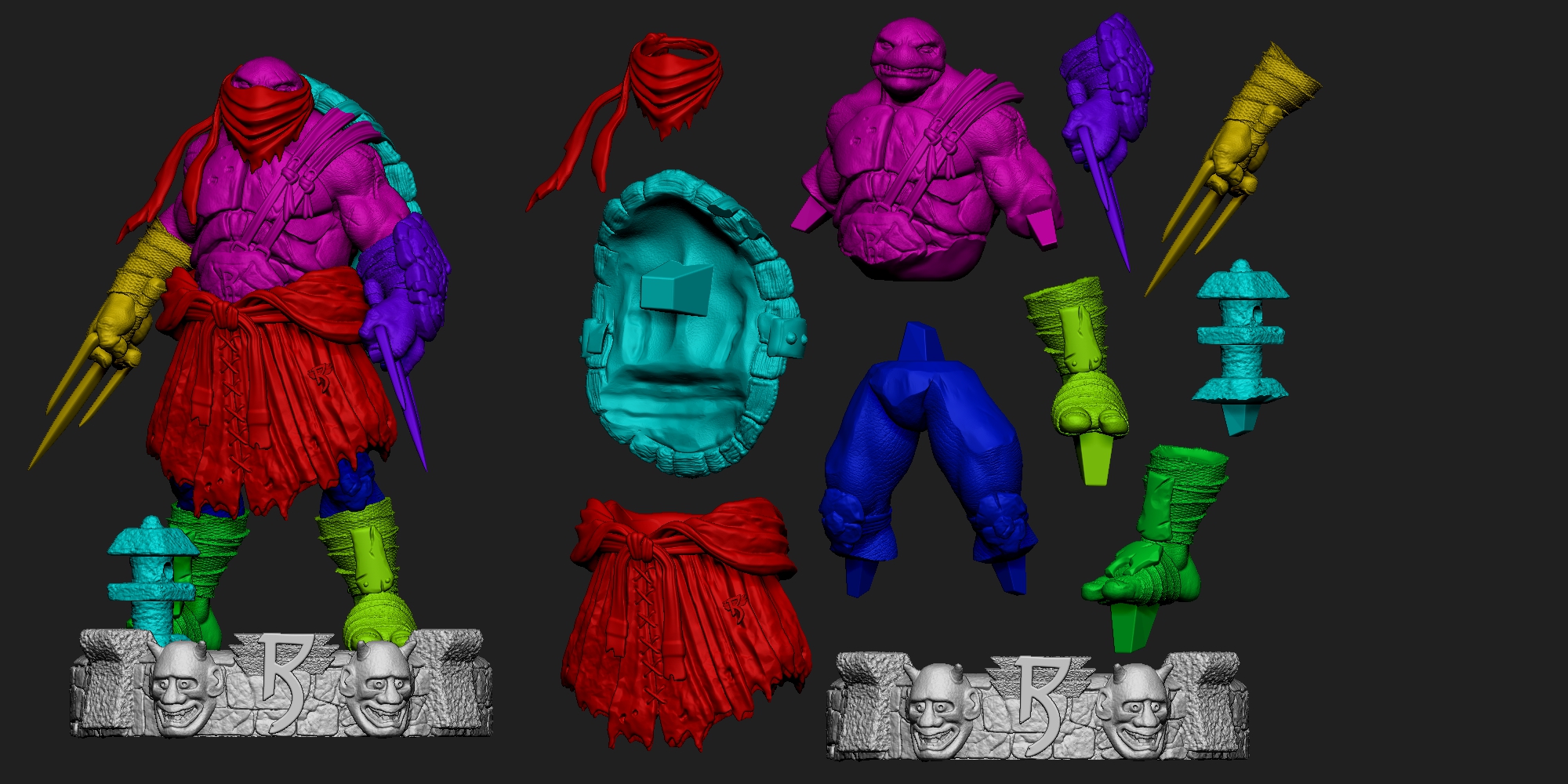Screen dimensions: 1568x784
Task: Select the blue knee on the assembled figure
Action: coord(354,485)
